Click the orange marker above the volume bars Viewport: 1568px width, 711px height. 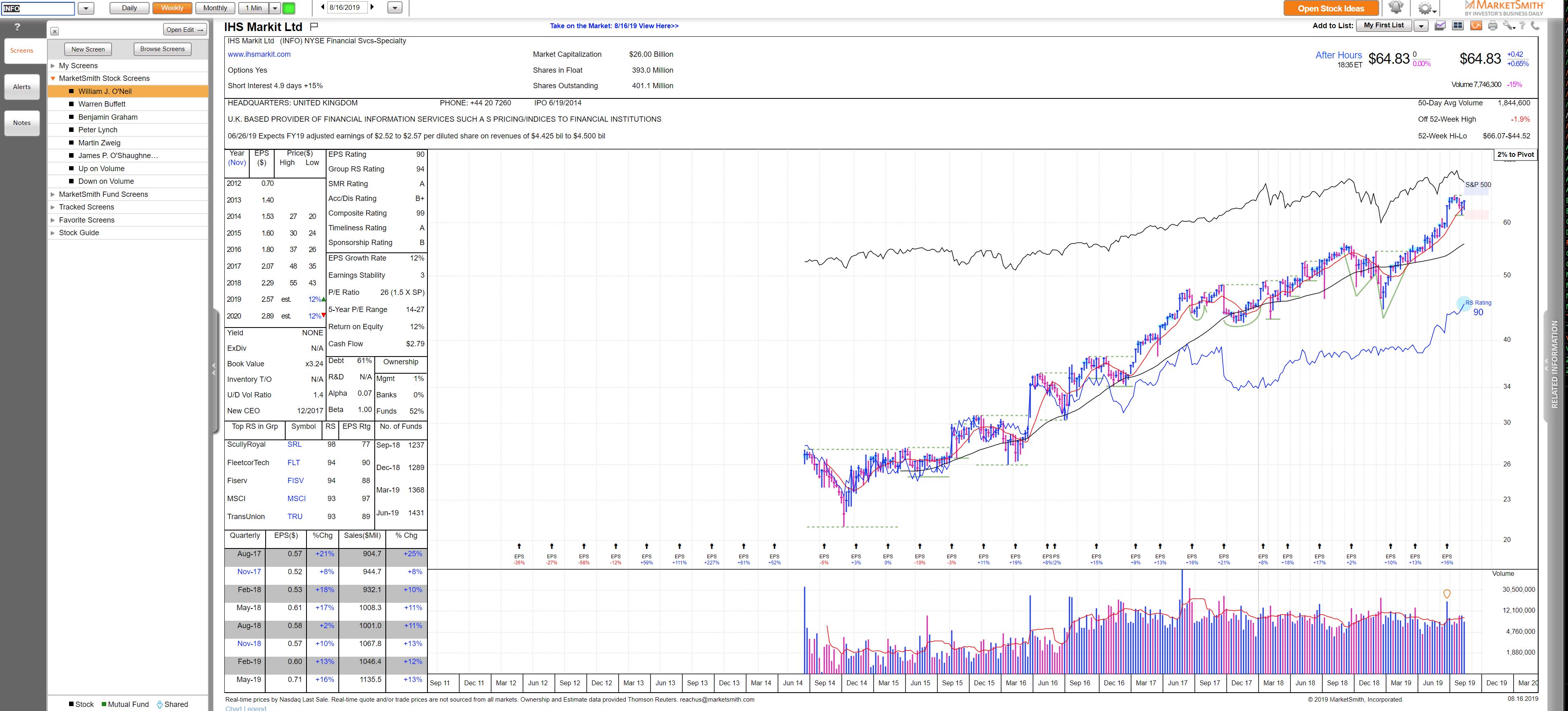[1447, 594]
